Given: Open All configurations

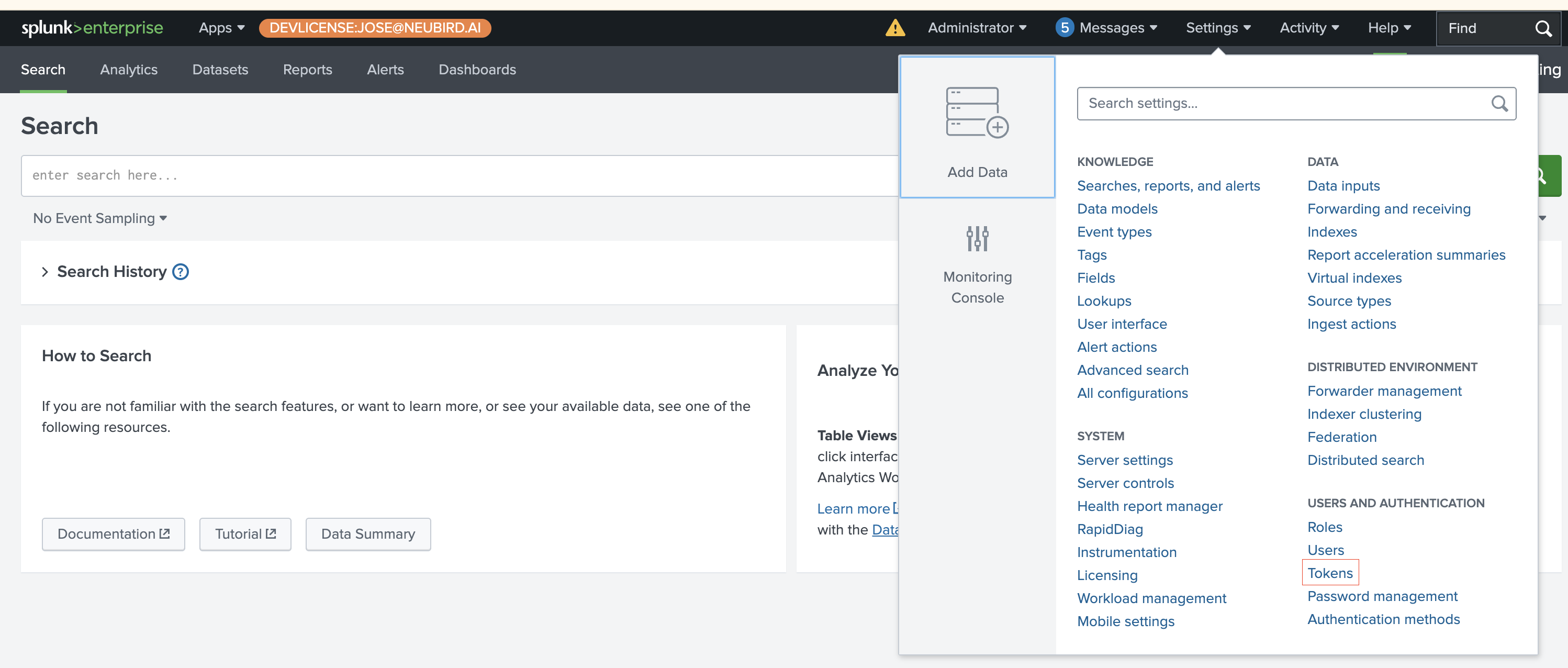Looking at the screenshot, I should point(1132,393).
